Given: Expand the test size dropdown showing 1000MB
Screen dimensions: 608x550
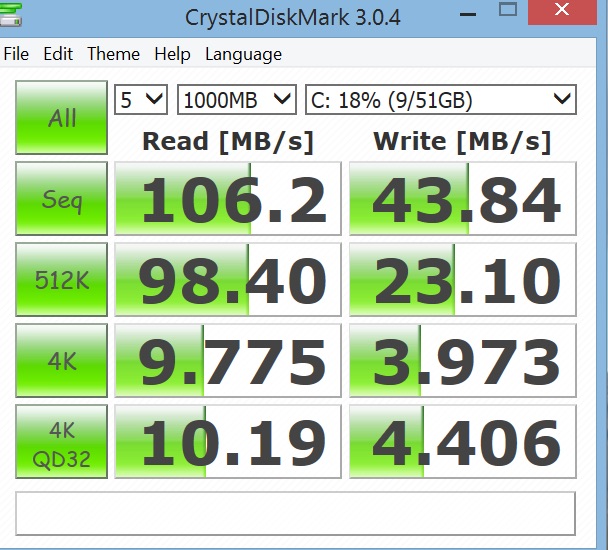Looking at the screenshot, I should tap(237, 100).
